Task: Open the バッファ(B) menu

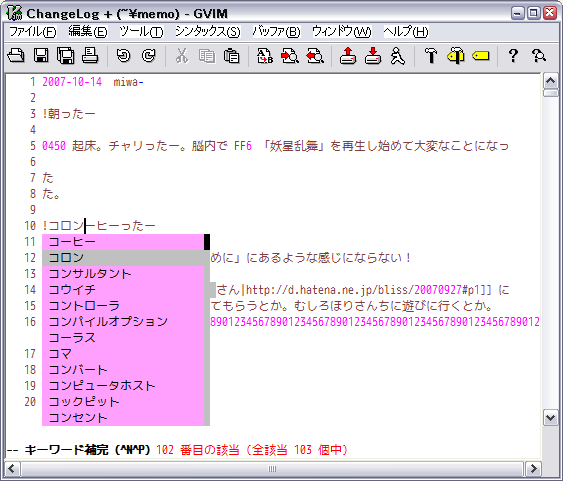Action: click(276, 32)
